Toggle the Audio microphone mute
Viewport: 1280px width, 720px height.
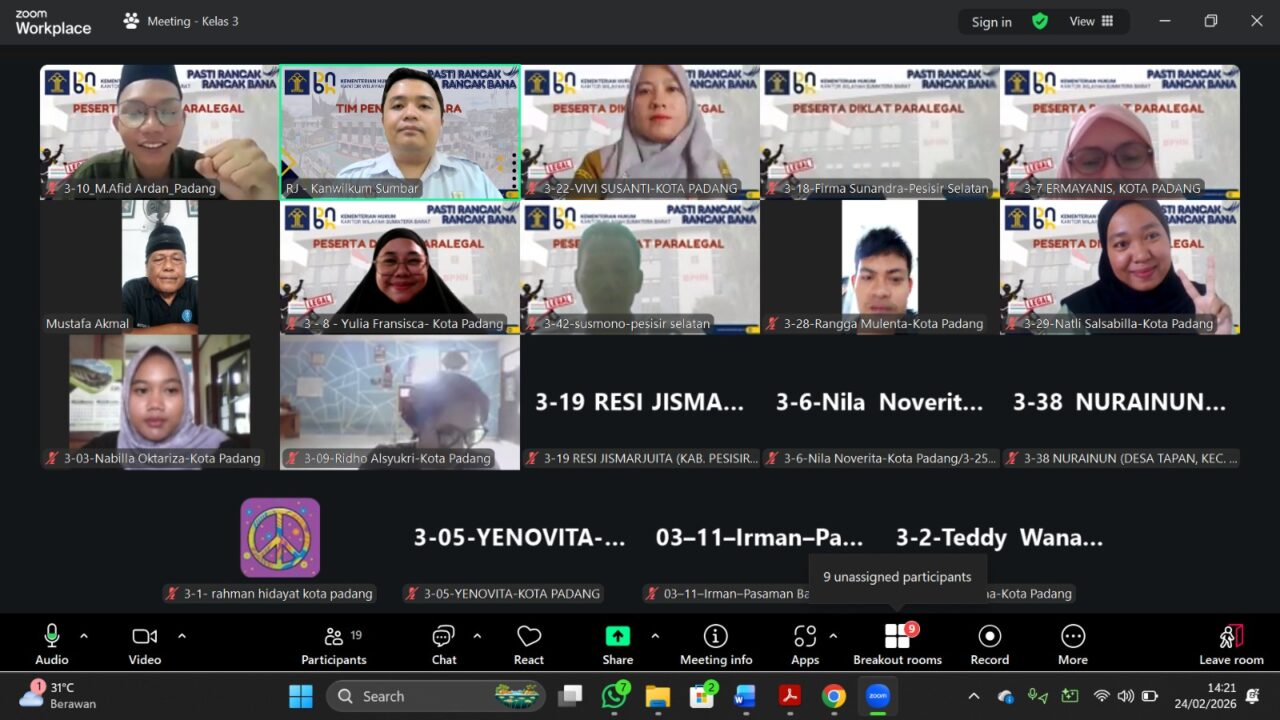[52, 637]
